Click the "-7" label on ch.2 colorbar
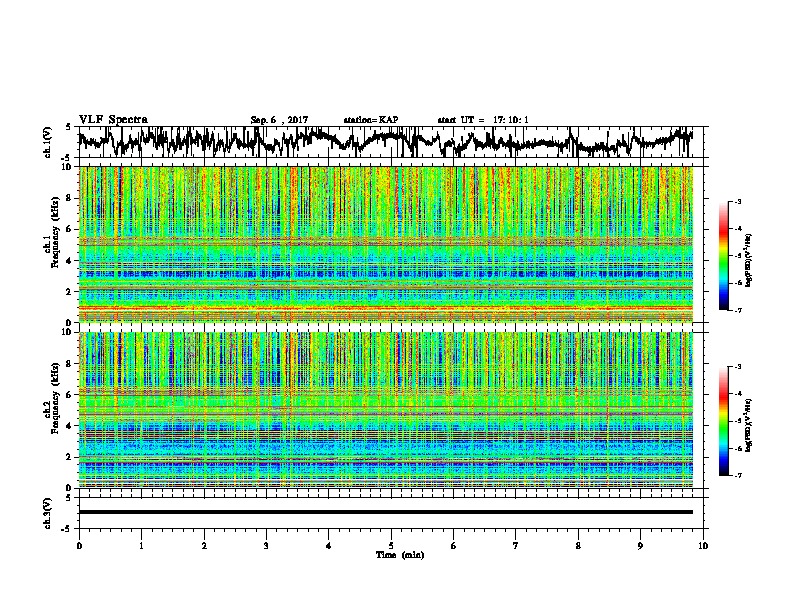This screenshot has height=612, width=792. tap(737, 475)
